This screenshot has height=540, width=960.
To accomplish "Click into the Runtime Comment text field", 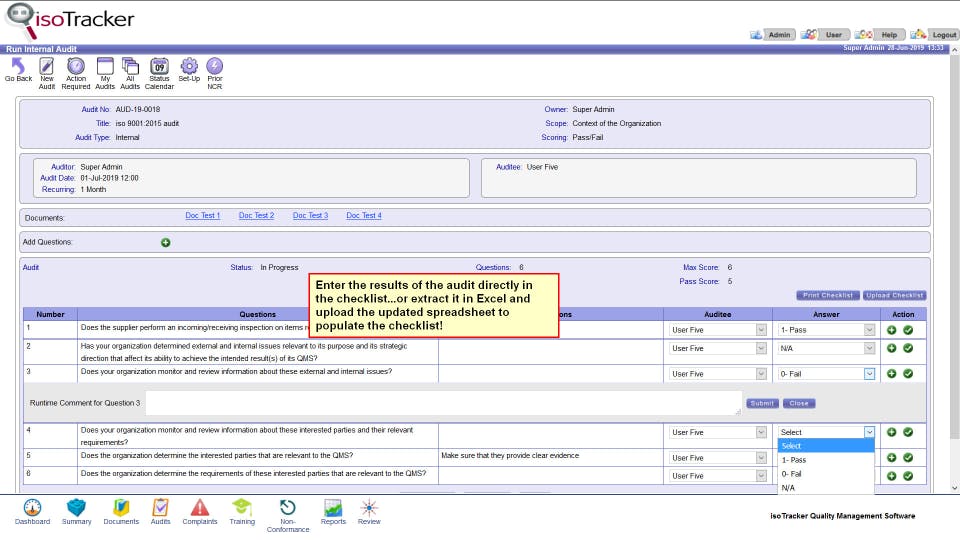I will (x=443, y=403).
